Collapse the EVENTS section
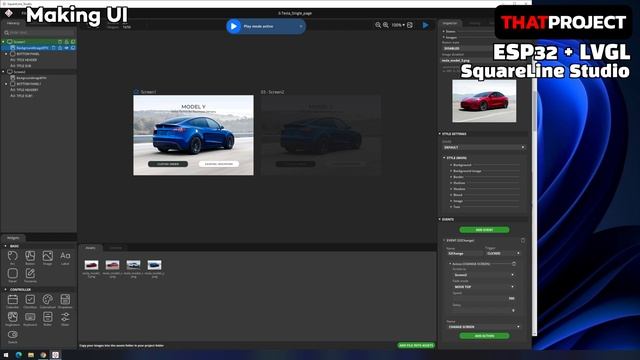The height and width of the screenshot is (360, 640). tap(440, 220)
